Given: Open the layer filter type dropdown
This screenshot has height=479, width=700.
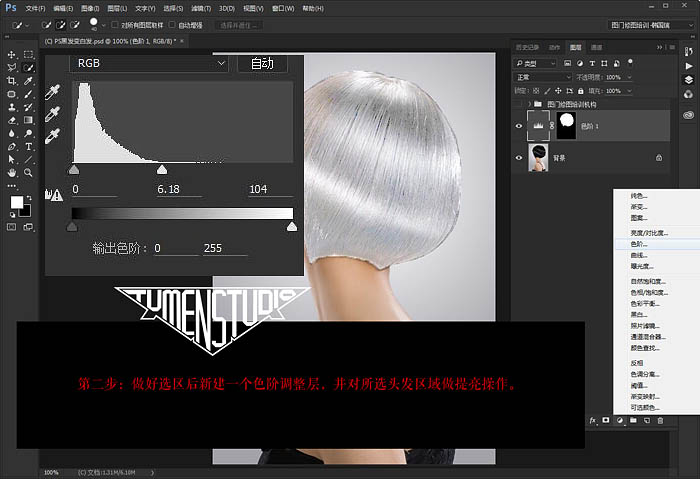Looking at the screenshot, I should [x=536, y=63].
